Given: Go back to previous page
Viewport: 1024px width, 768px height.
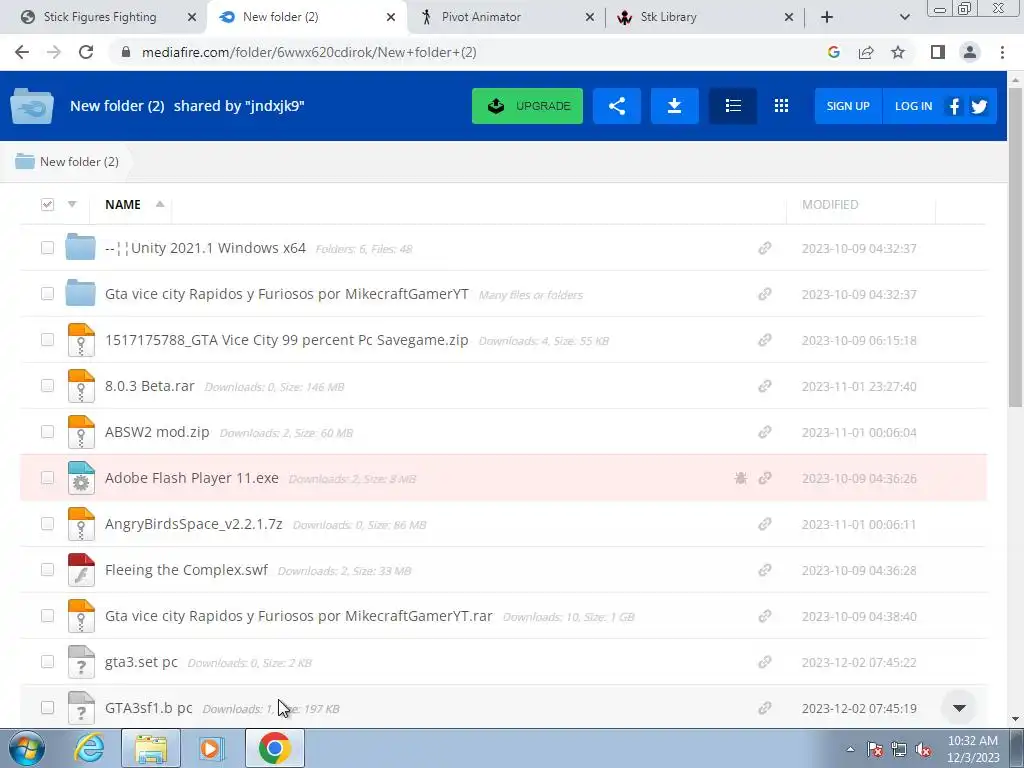Looking at the screenshot, I should tap(22, 52).
